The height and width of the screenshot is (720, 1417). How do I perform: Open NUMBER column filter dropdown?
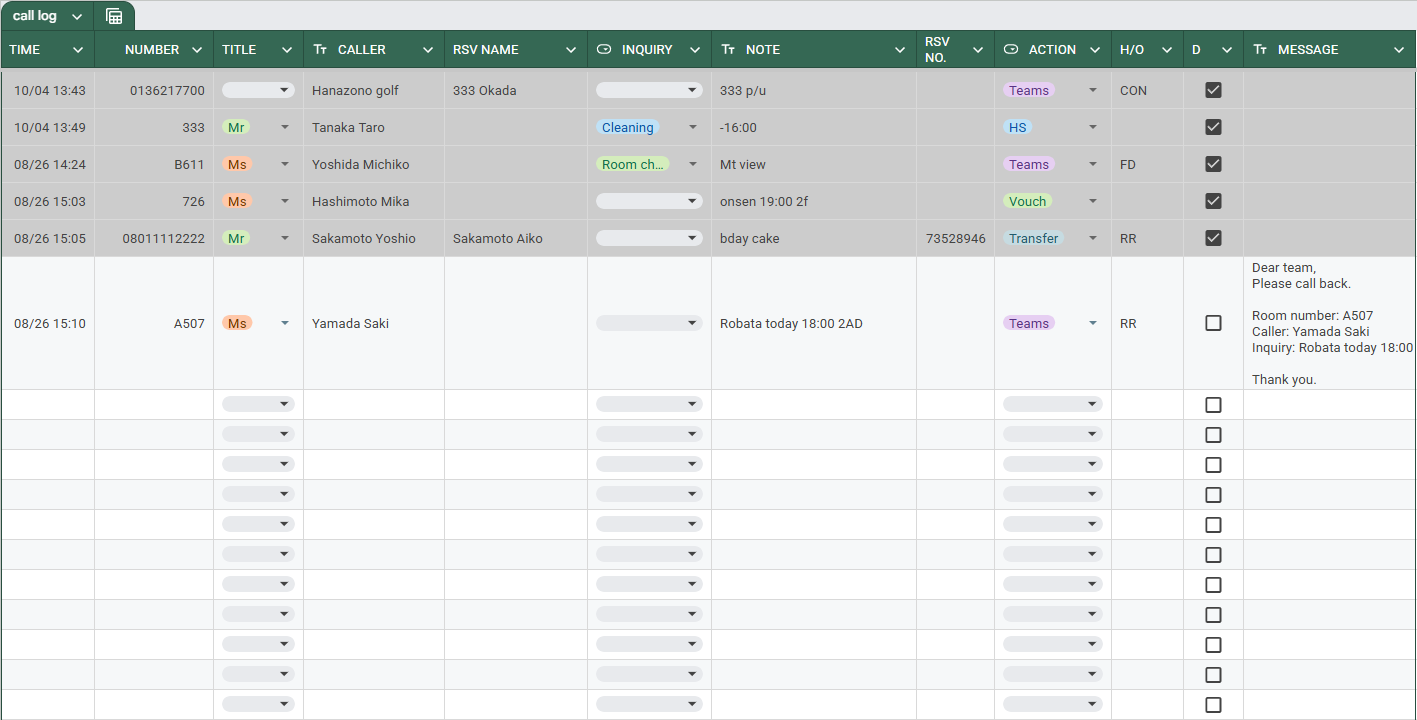click(x=197, y=50)
